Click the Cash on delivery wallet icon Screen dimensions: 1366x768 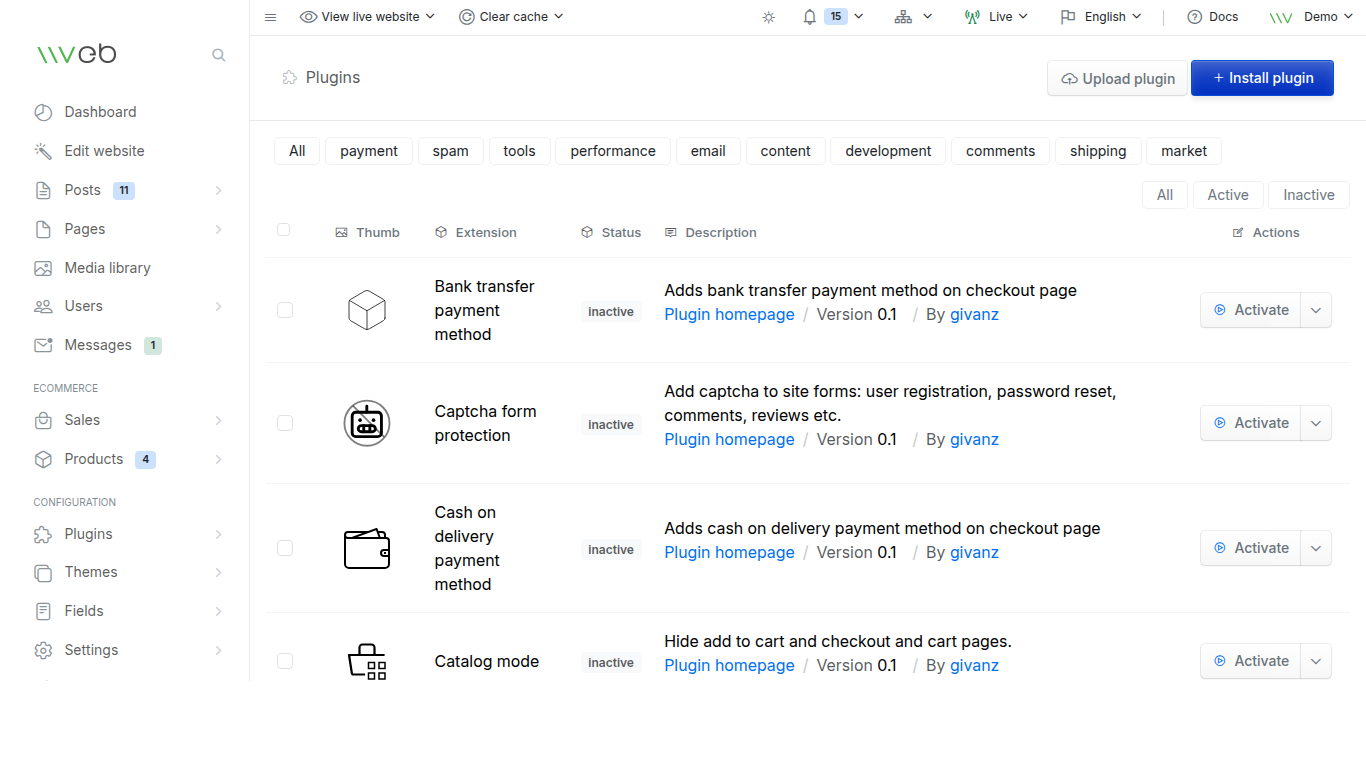coord(367,548)
